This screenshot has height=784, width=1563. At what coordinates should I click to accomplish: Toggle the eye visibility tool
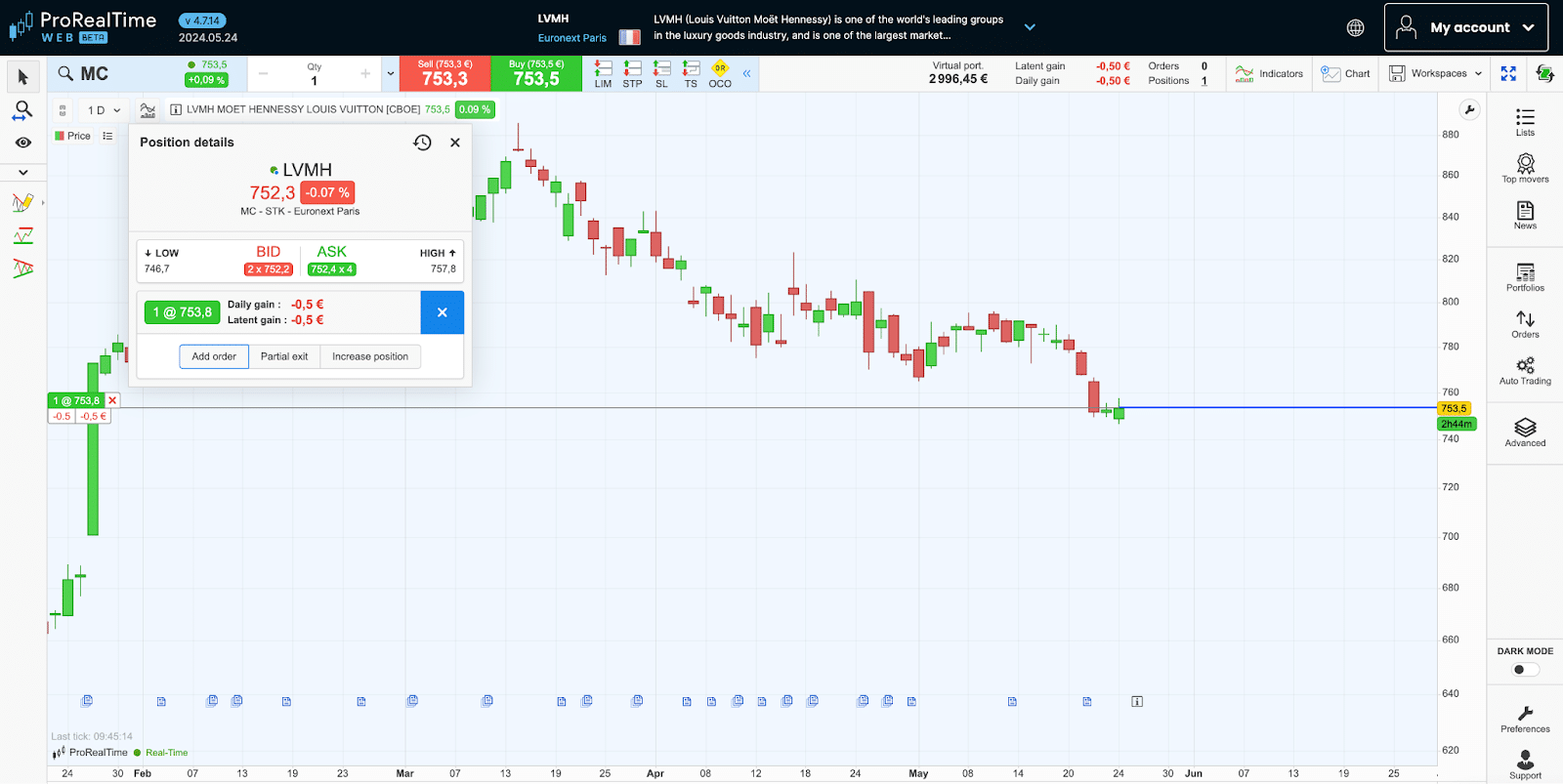click(23, 143)
